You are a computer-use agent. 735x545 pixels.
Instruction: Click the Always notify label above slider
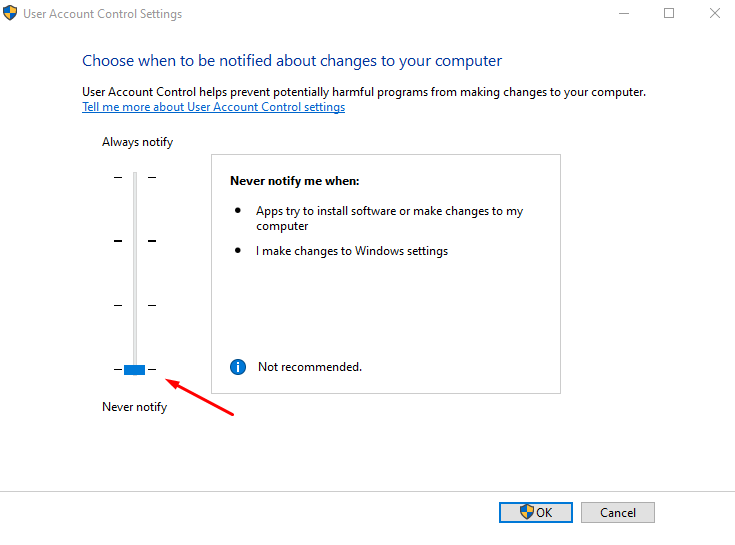(x=137, y=142)
